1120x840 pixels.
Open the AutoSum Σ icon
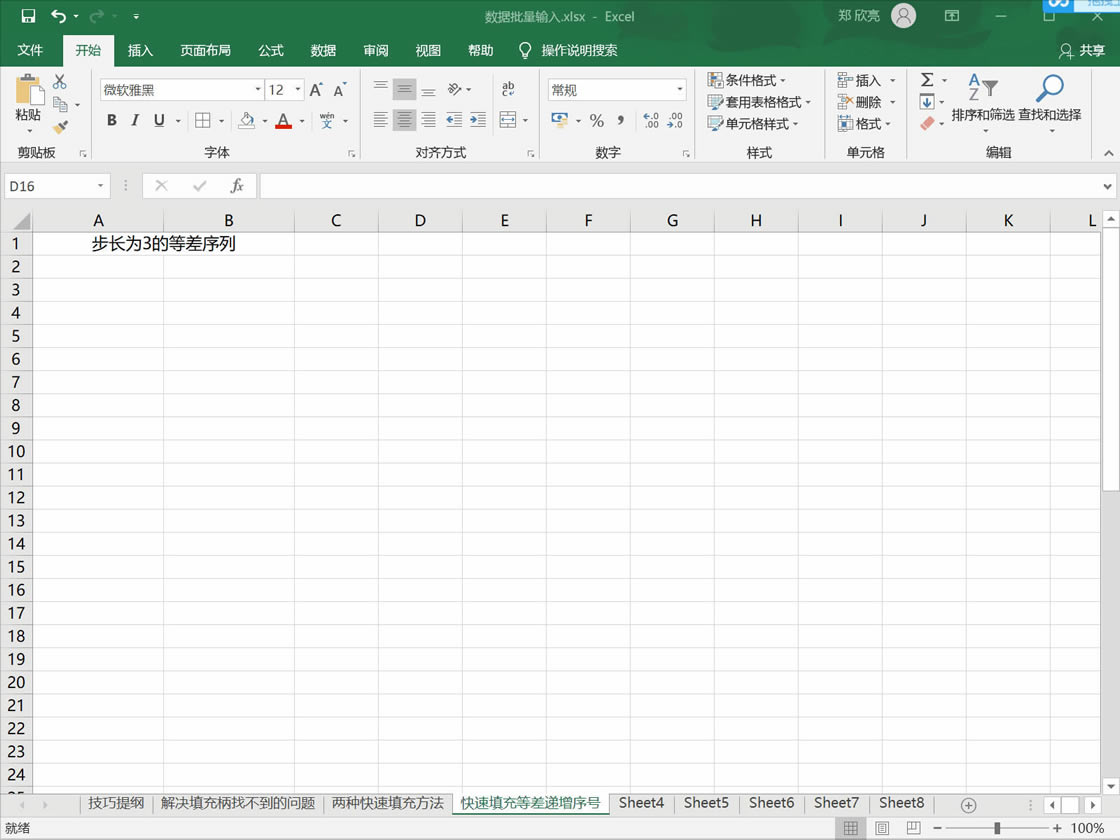pyautogui.click(x=928, y=80)
